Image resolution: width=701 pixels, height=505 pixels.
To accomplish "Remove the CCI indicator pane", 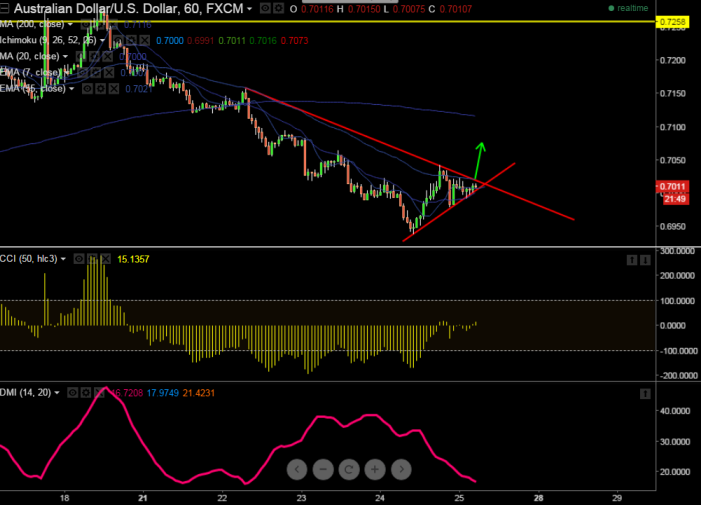I will point(106,259).
